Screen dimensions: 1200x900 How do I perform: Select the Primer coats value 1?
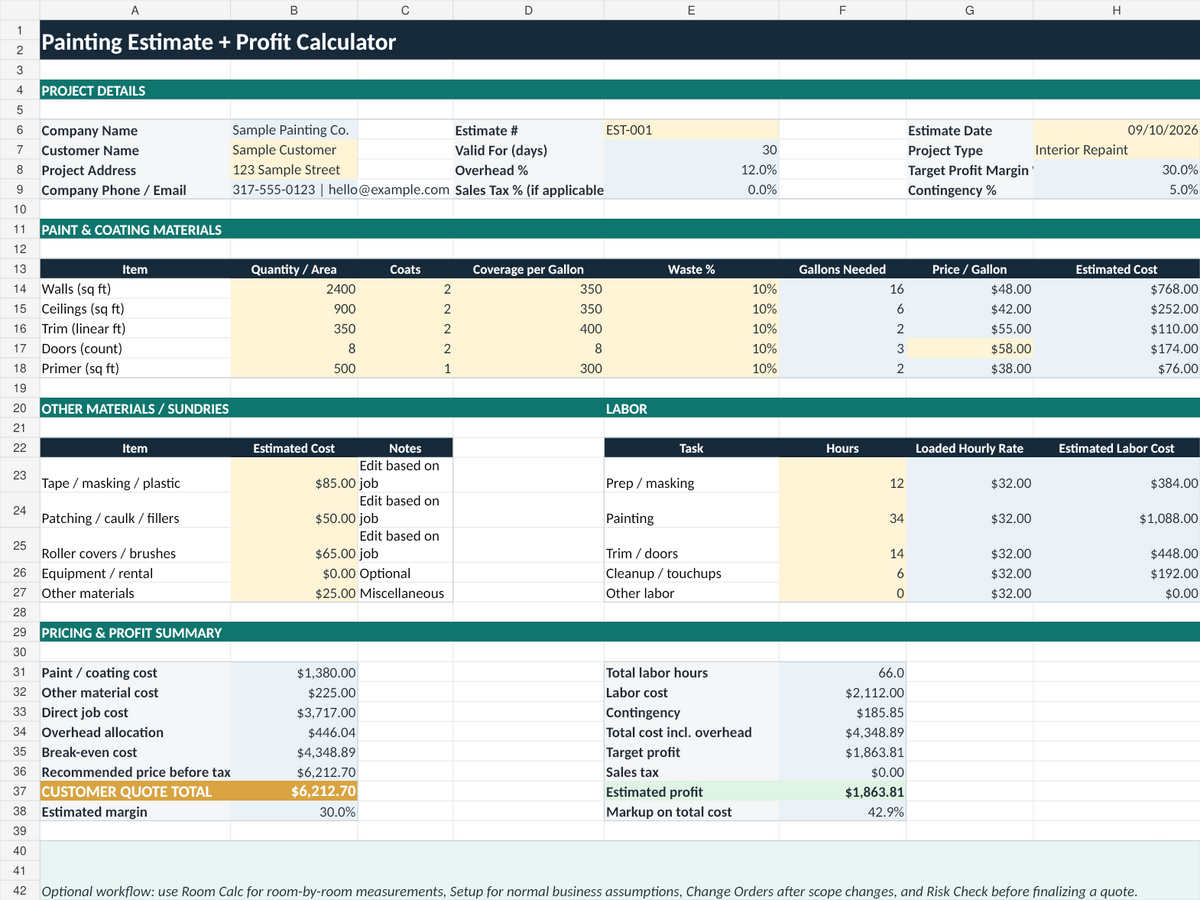pos(404,369)
